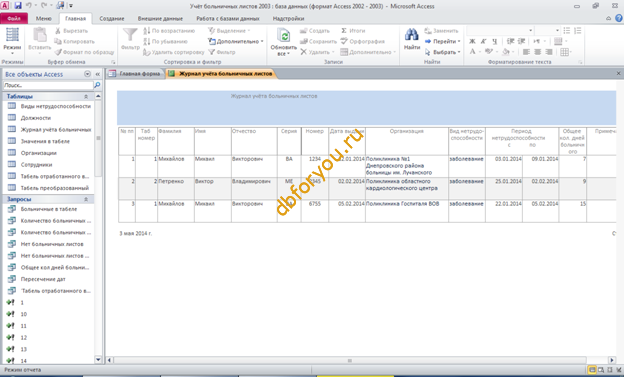
Task: Open font color picker A
Action: [475, 52]
